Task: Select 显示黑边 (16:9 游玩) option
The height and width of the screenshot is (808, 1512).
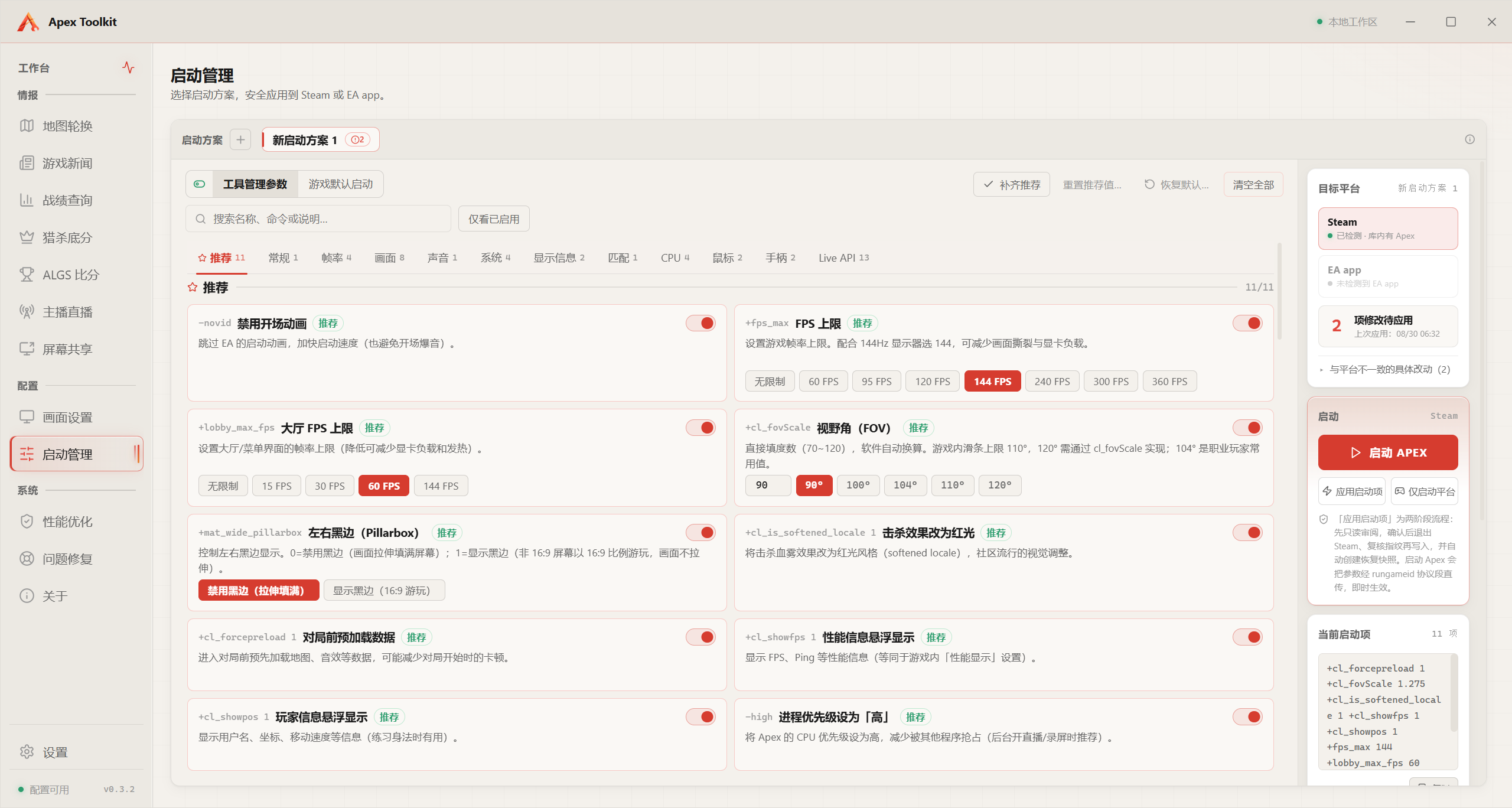Action: click(384, 590)
